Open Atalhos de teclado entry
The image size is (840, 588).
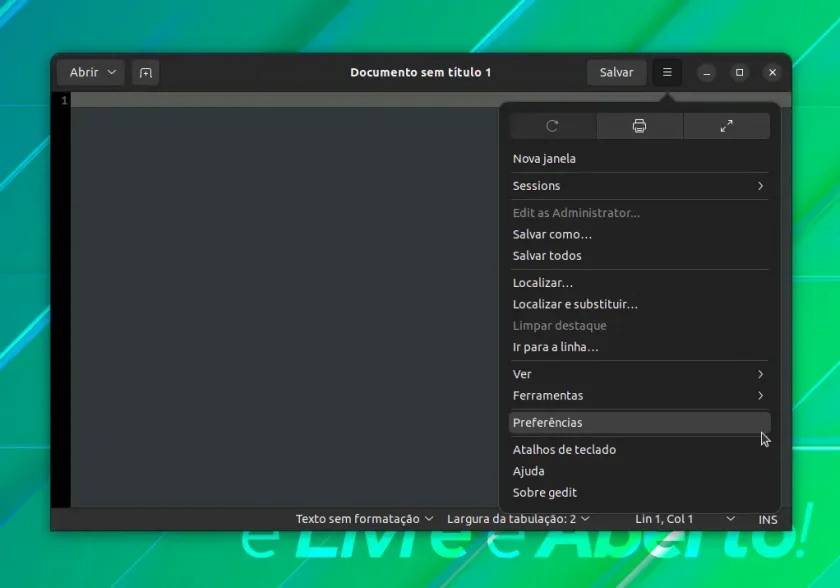pyautogui.click(x=640, y=449)
